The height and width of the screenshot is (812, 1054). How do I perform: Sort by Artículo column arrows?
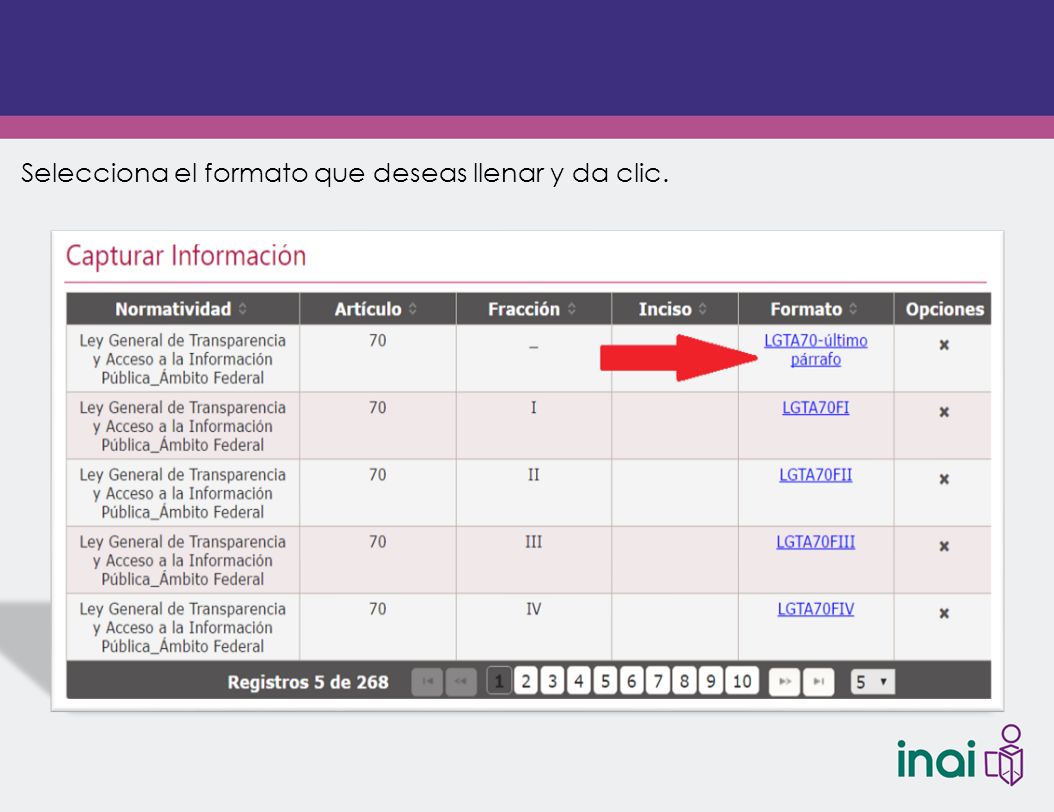click(413, 309)
